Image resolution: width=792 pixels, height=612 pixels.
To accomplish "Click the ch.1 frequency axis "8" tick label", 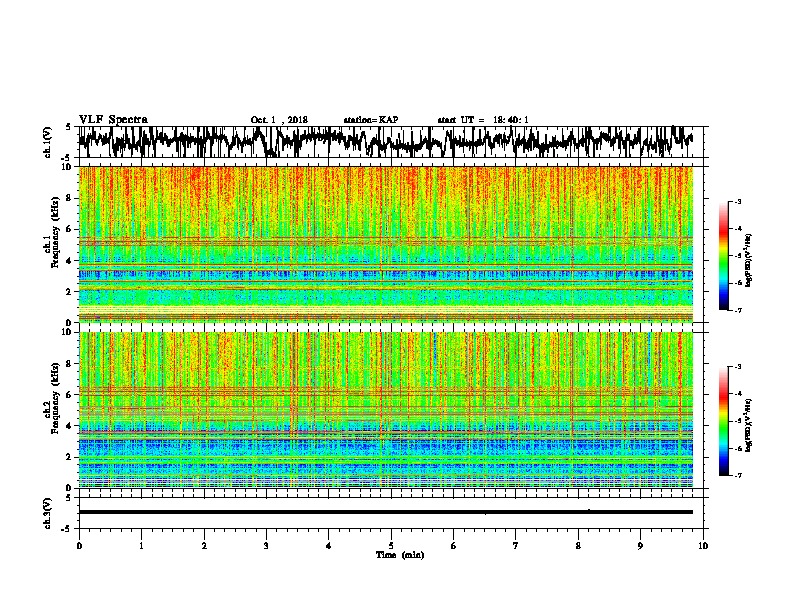I will pos(69,198).
